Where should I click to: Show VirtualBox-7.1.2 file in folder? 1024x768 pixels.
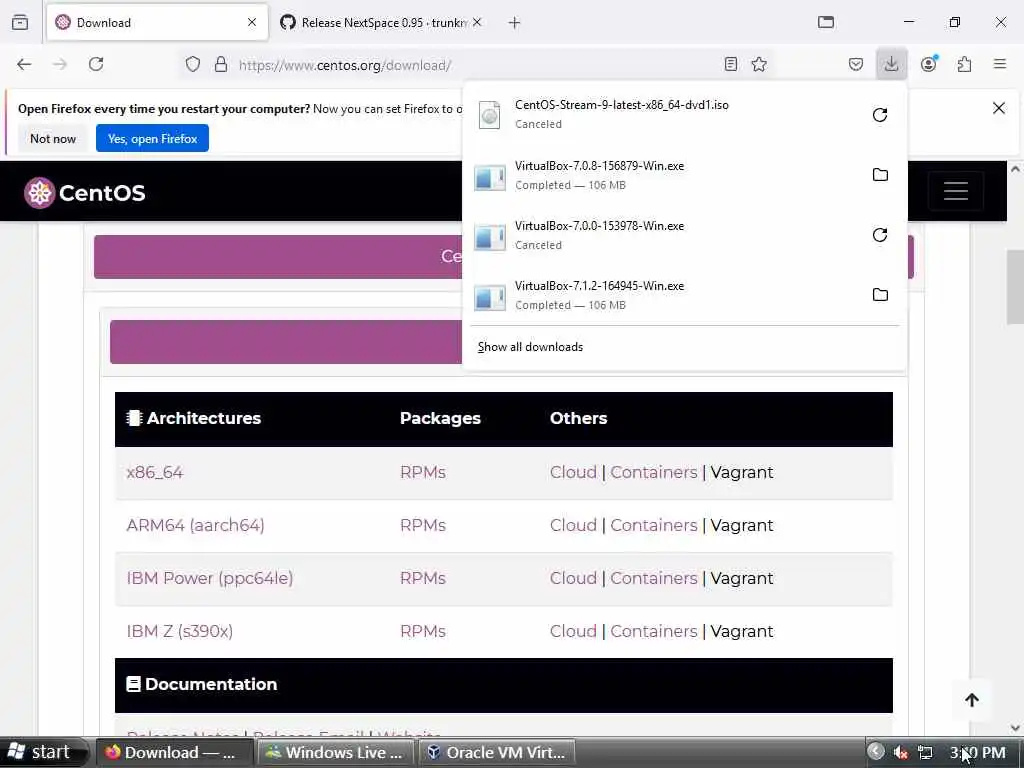pyautogui.click(x=880, y=295)
